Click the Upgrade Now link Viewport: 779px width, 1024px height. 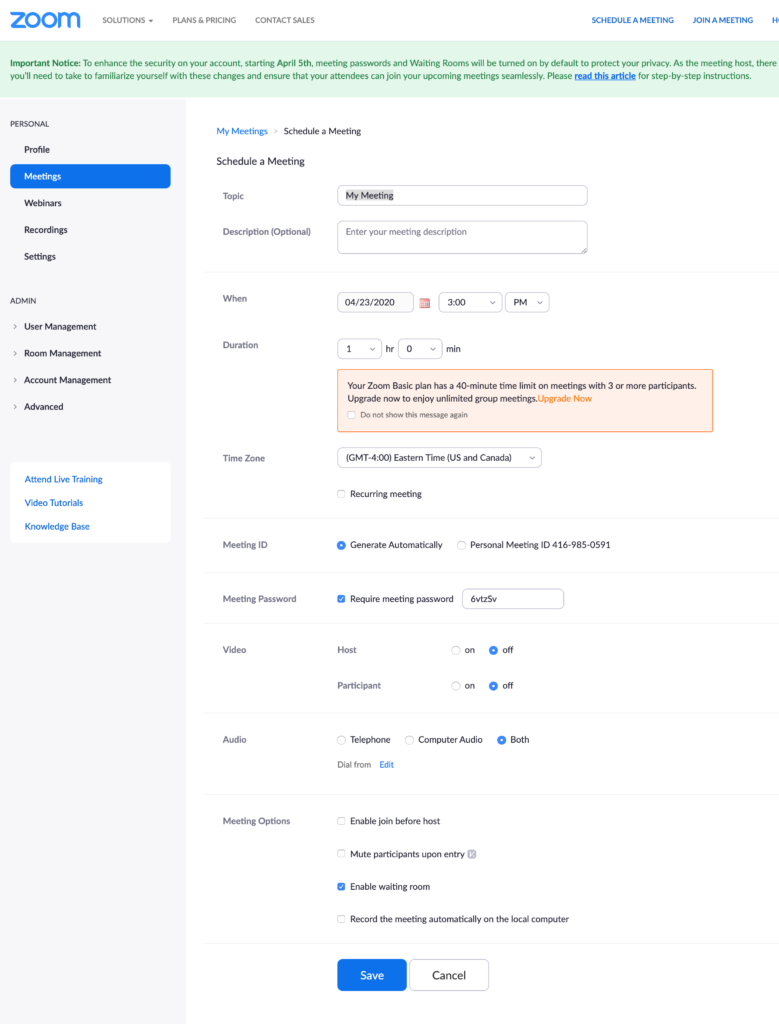pos(565,398)
